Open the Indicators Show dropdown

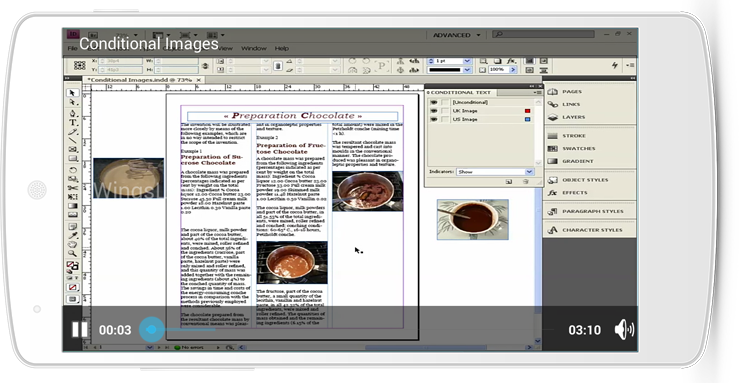495,172
